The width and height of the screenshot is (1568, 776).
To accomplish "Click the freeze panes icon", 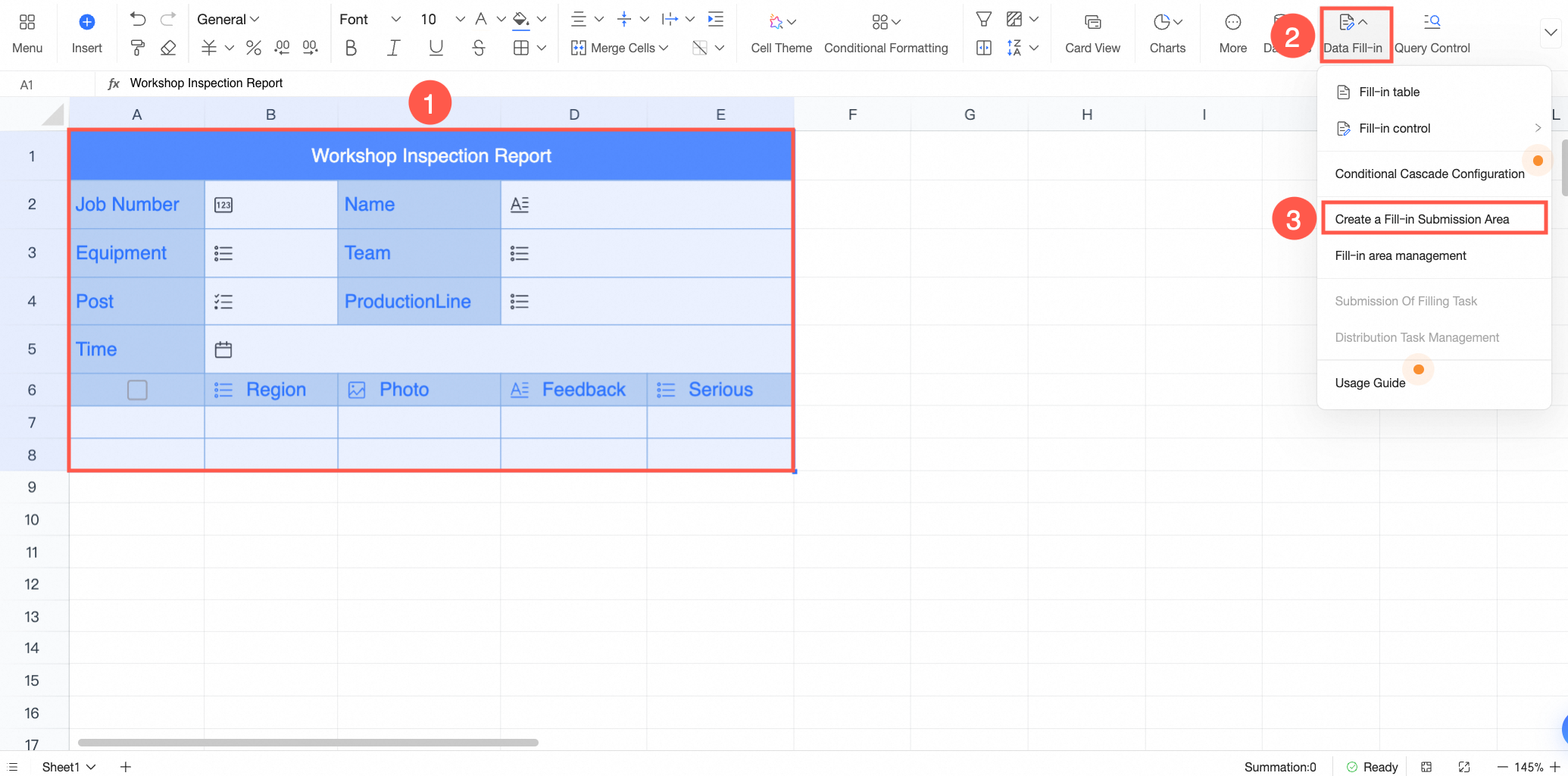I will (x=1014, y=19).
